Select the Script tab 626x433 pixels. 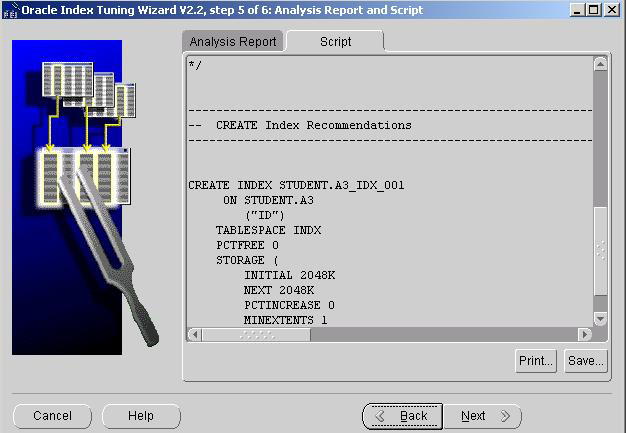tap(335, 42)
